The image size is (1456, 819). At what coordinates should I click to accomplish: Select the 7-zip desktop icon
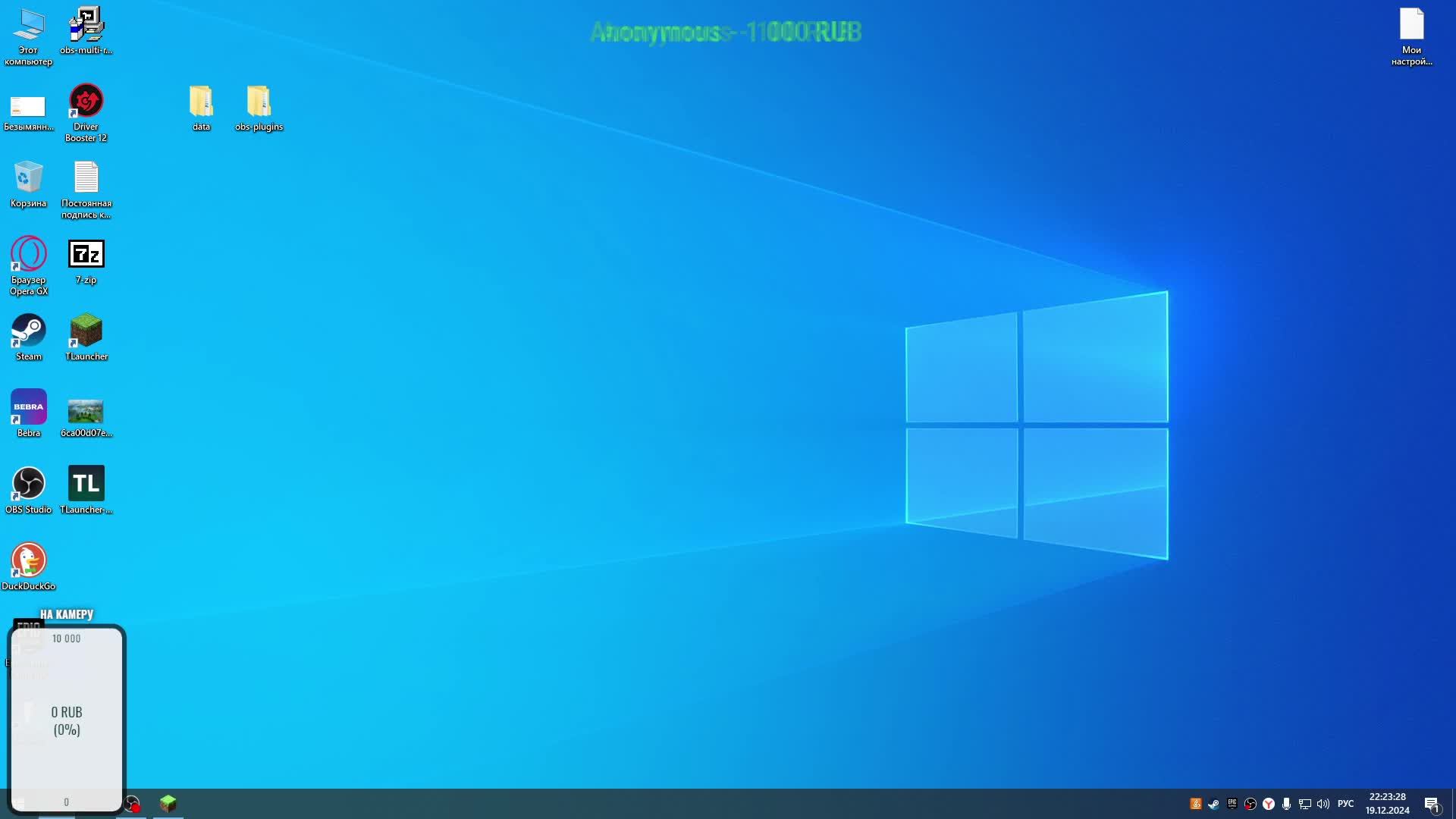86,254
